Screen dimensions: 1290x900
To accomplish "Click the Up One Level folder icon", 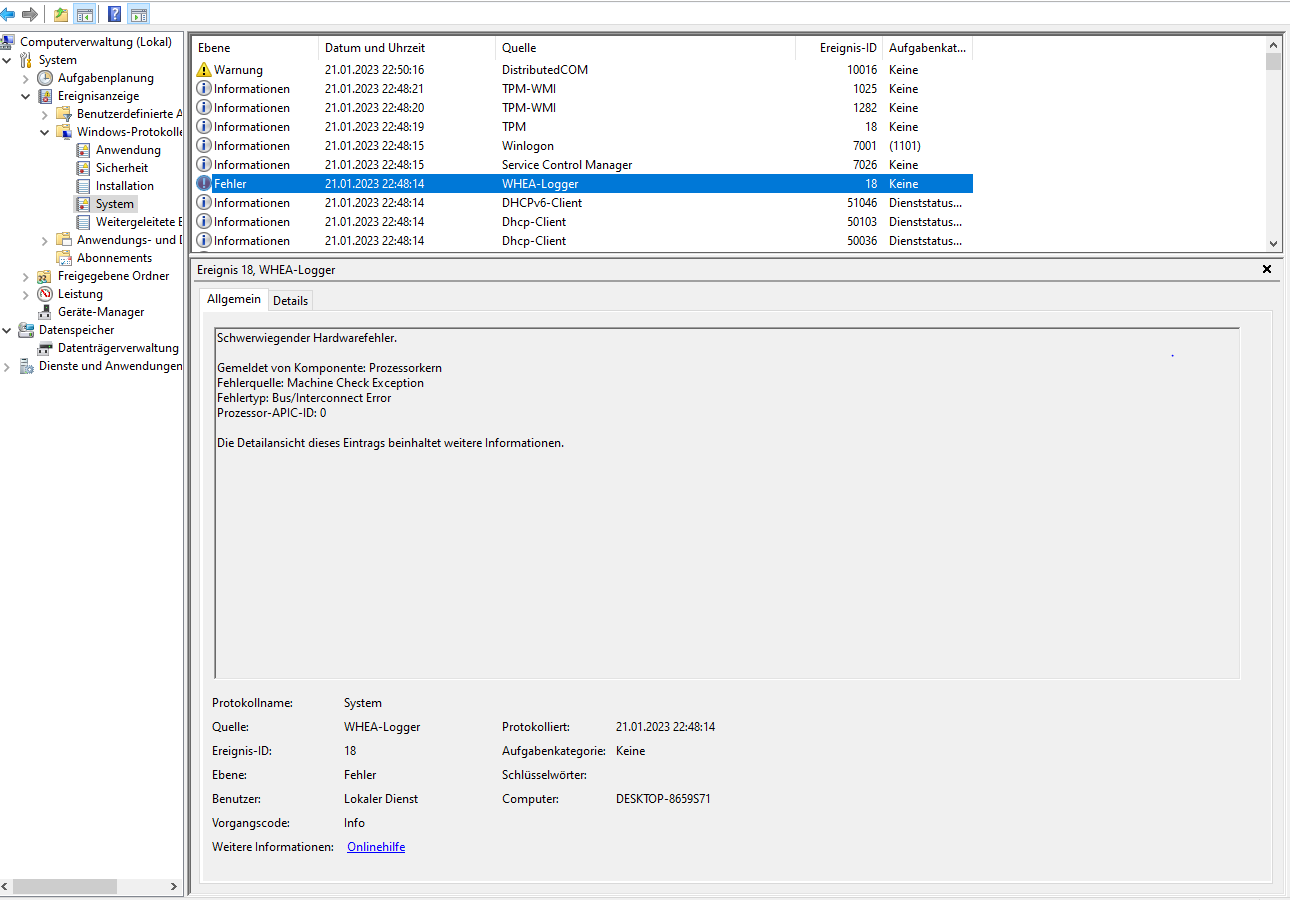I will pos(61,14).
